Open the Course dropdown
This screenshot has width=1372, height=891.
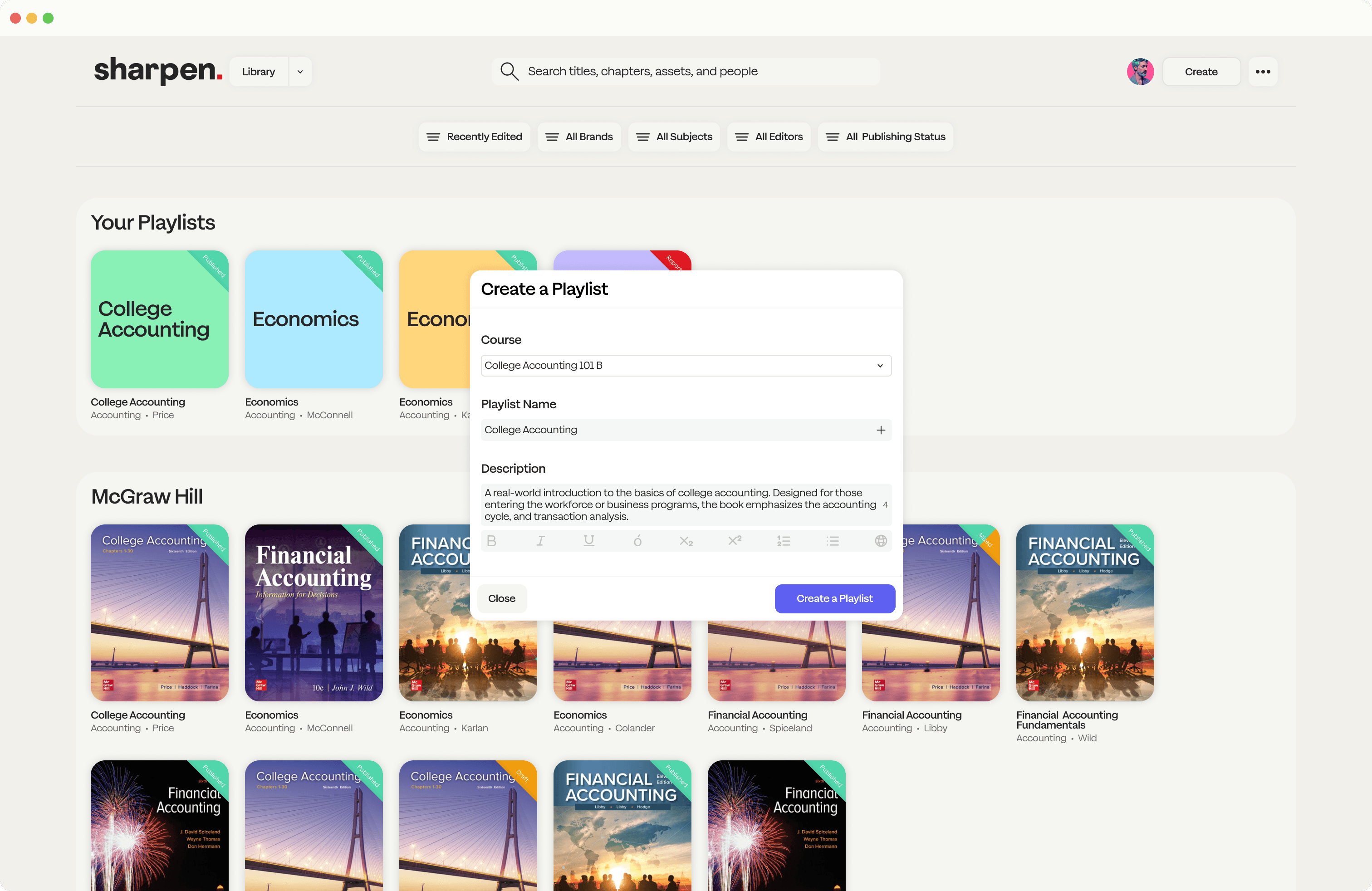[x=686, y=365]
